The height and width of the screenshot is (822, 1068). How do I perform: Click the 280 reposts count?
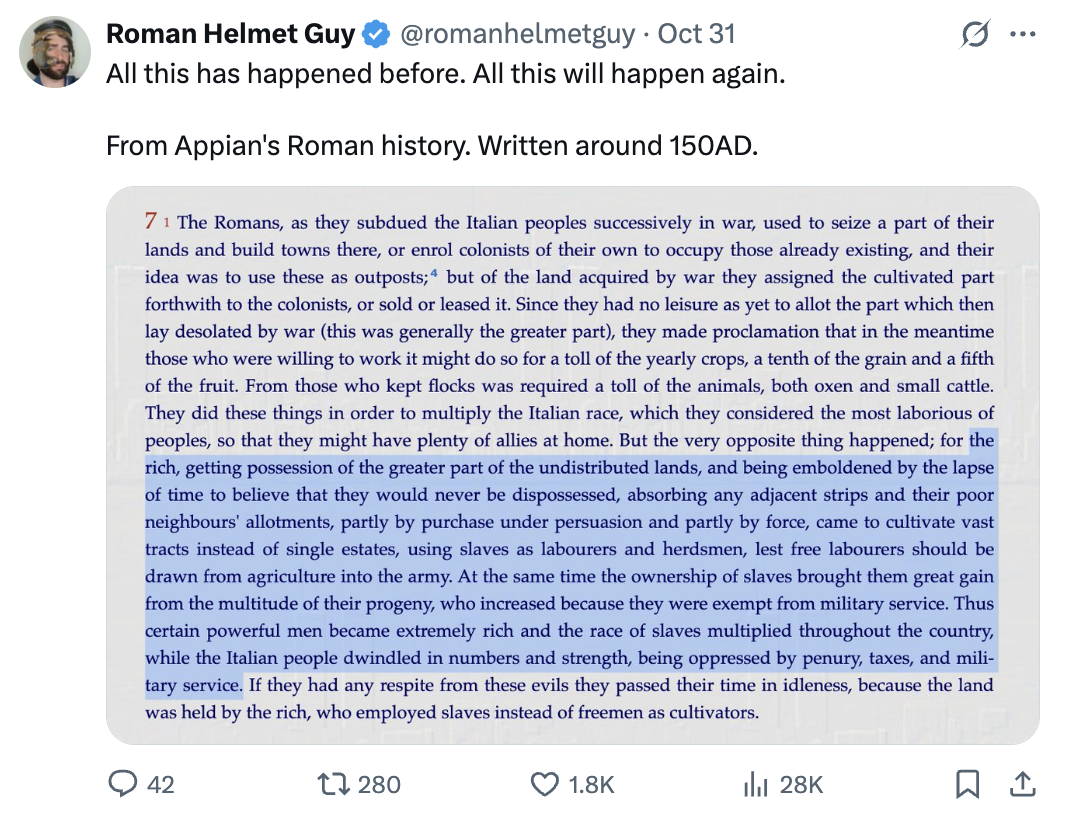[x=379, y=785]
